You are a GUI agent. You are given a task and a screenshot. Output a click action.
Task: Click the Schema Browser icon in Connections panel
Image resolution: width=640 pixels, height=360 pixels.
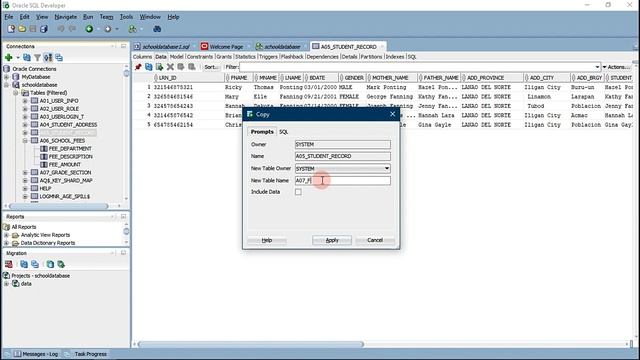pos(48,58)
